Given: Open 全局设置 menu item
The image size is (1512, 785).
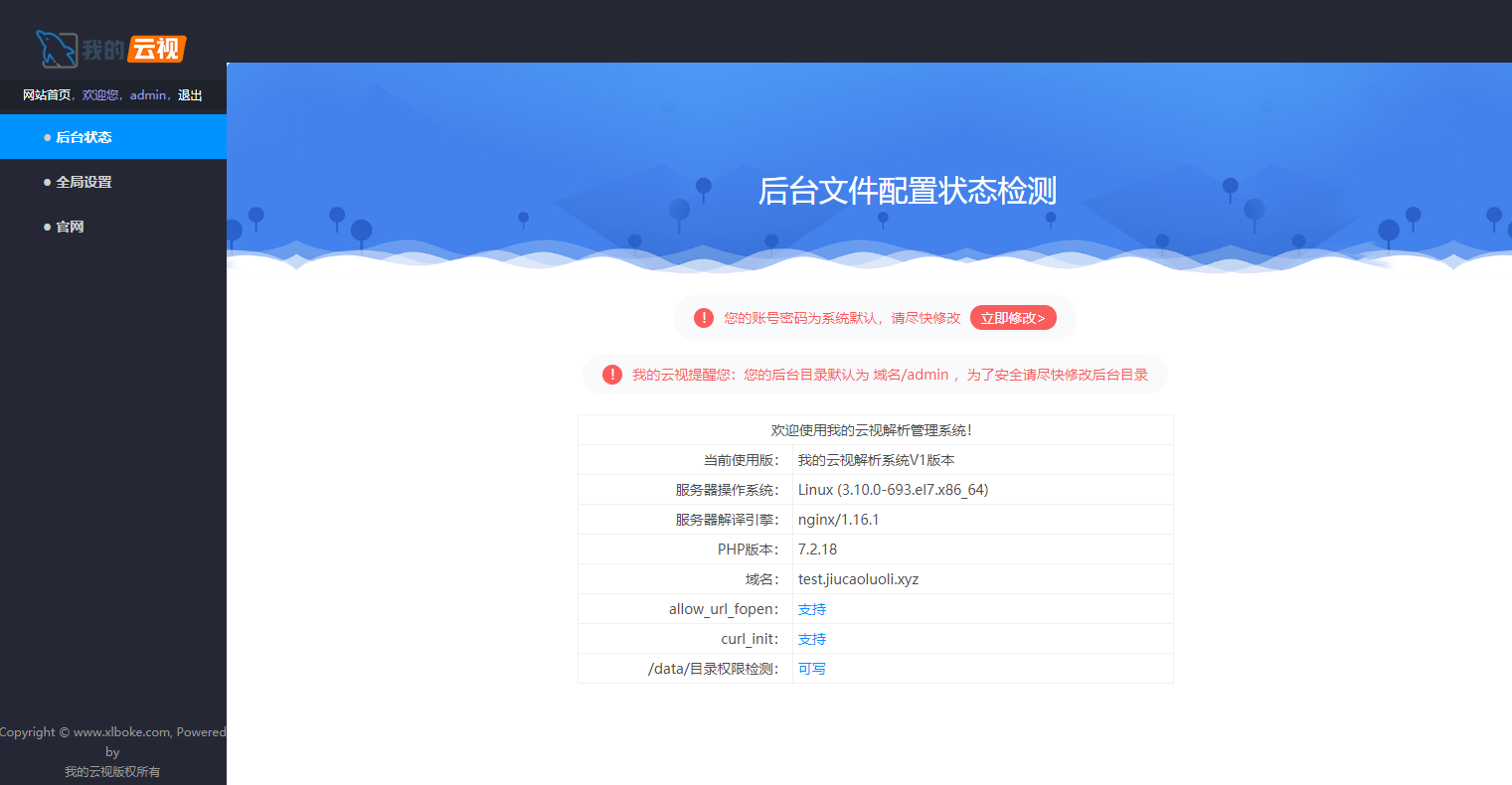Looking at the screenshot, I should 113,182.
